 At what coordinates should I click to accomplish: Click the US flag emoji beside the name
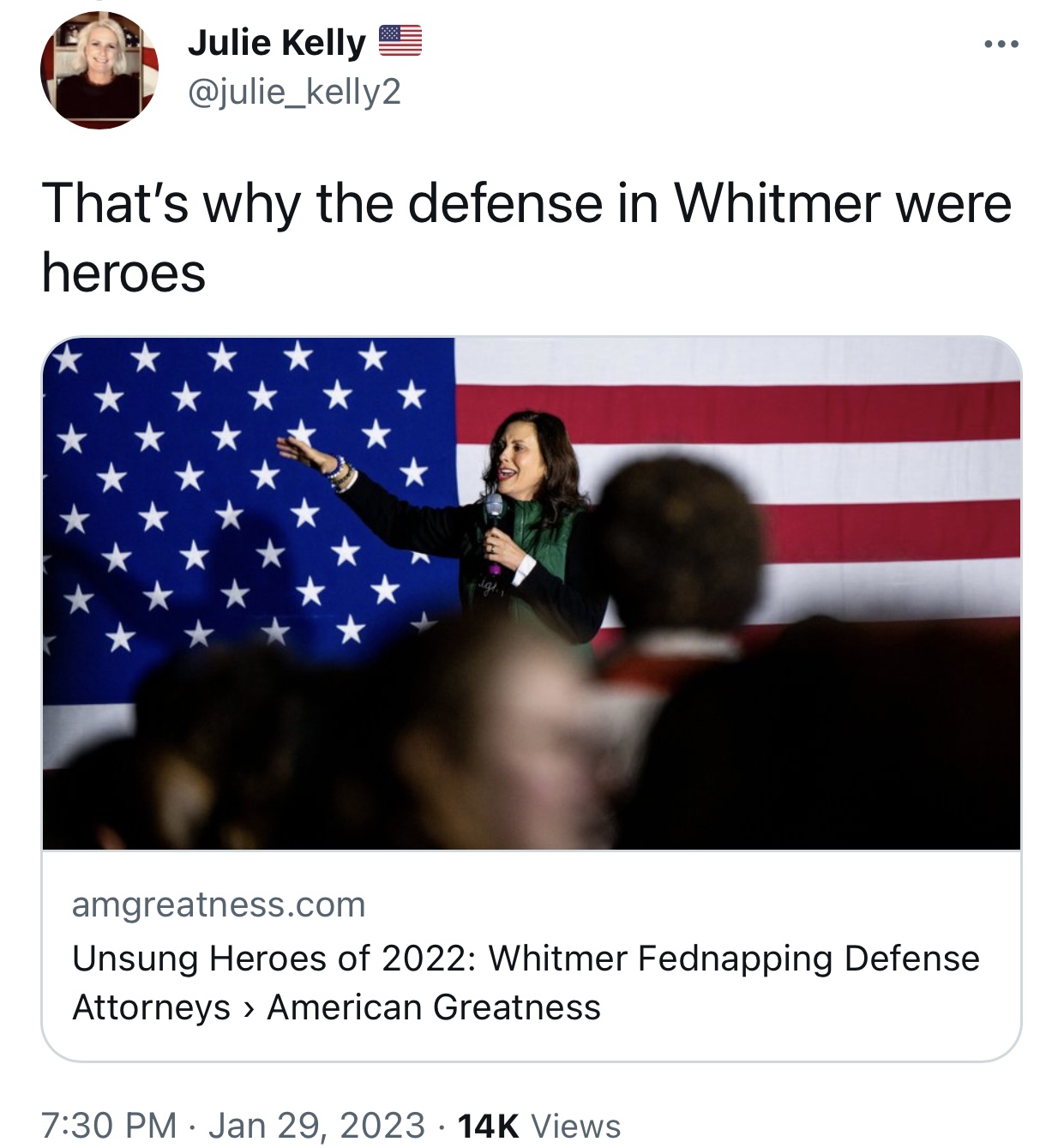(400, 41)
